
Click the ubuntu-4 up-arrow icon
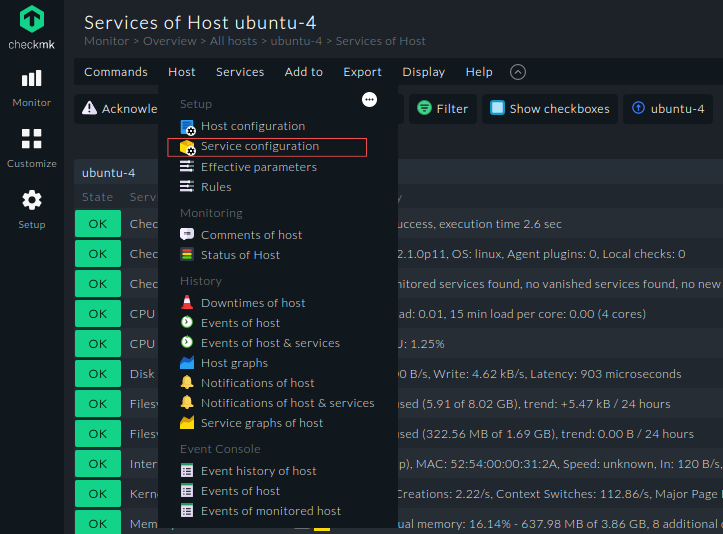(x=638, y=108)
